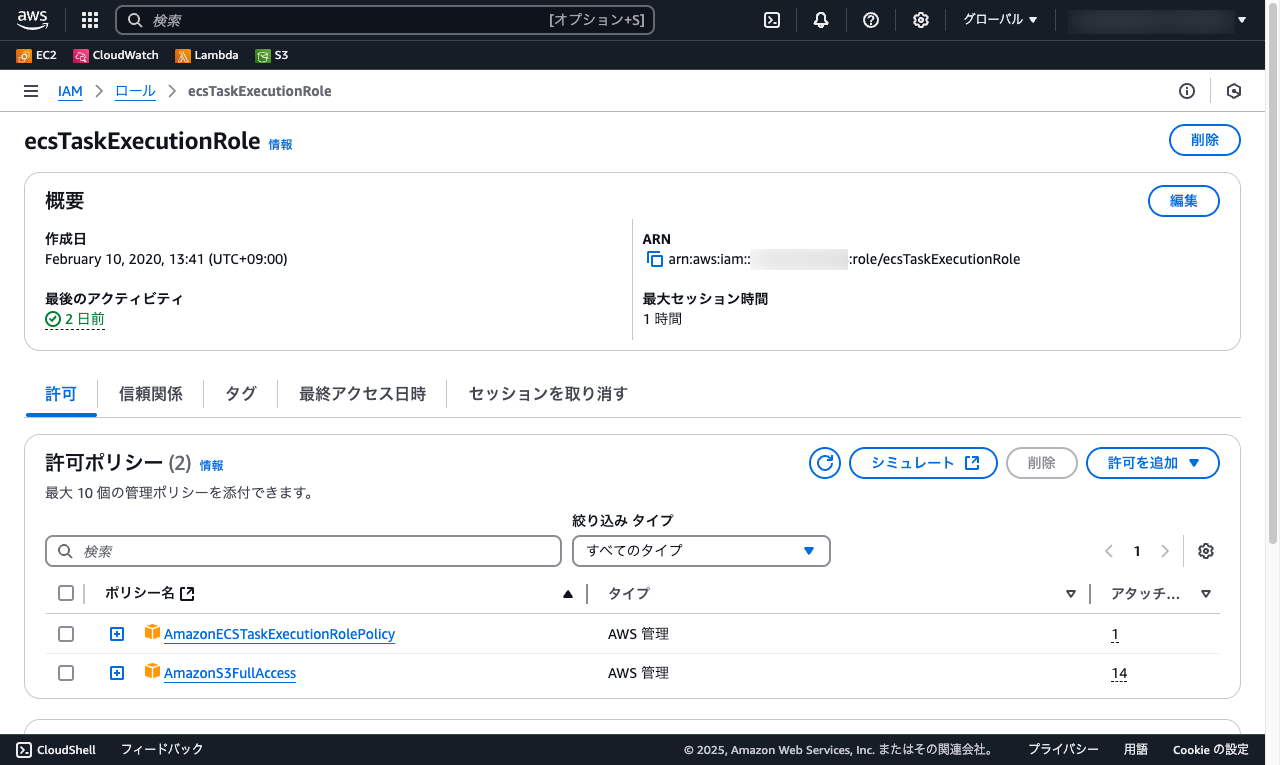The width and height of the screenshot is (1280, 765).
Task: Sort by policy name column arrow
Action: [568, 594]
